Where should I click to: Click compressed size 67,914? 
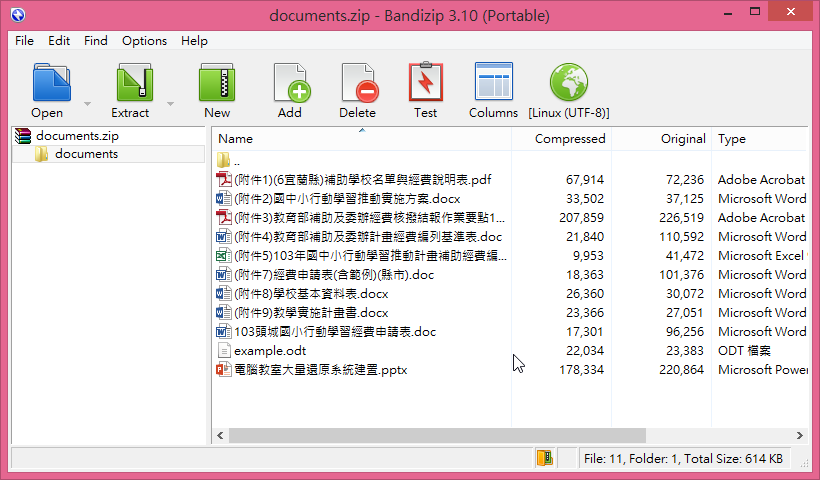585,179
